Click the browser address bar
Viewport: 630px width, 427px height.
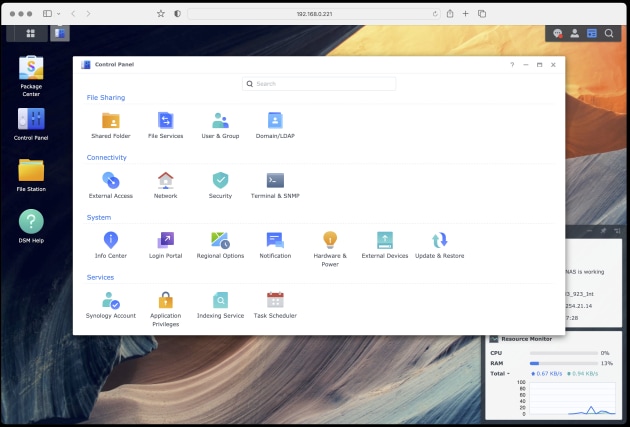(314, 14)
